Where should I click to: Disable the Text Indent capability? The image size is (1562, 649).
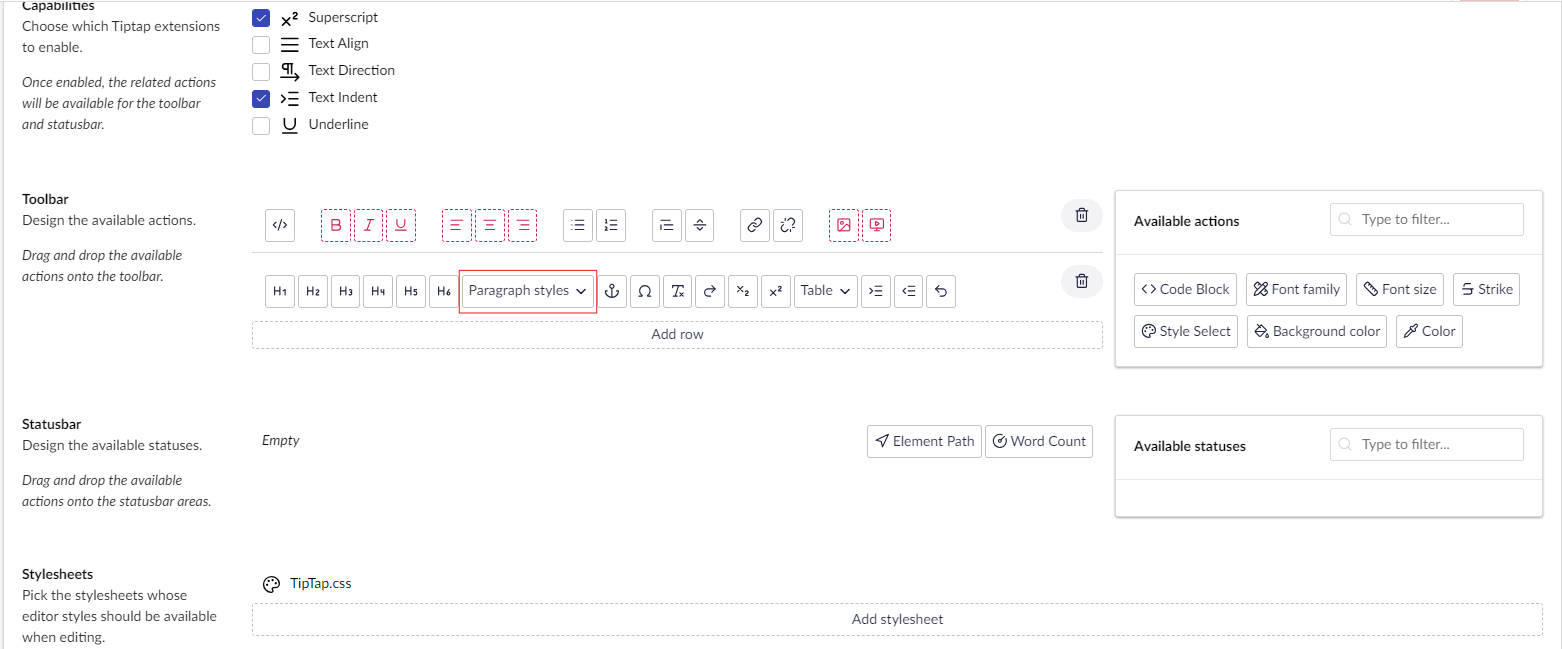pyautogui.click(x=261, y=98)
